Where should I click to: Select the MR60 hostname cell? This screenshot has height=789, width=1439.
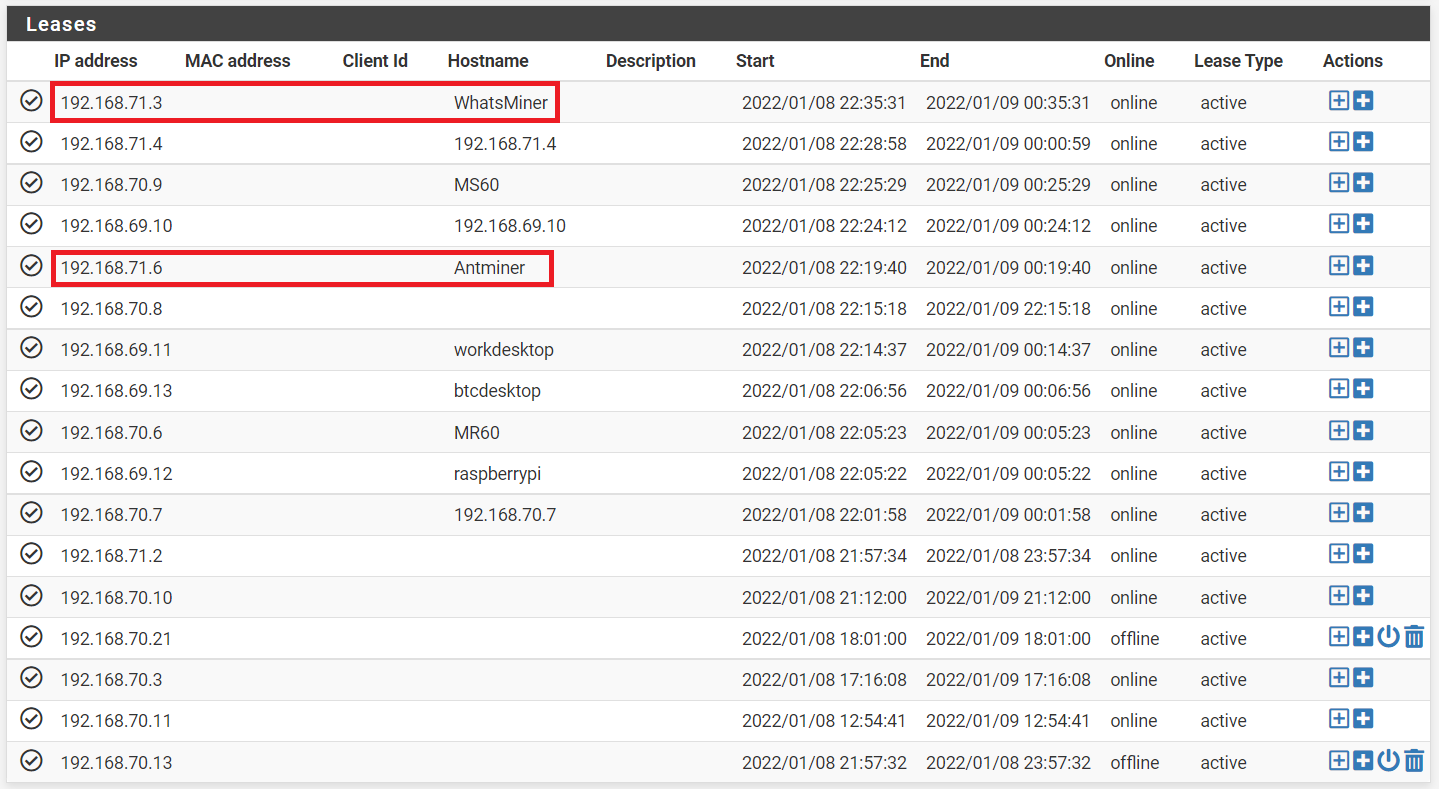pos(477,433)
